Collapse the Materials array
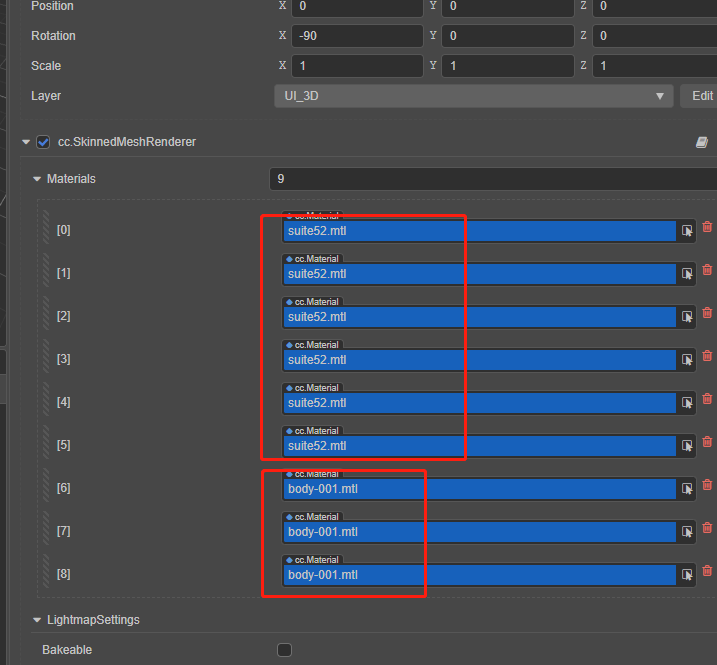The height and width of the screenshot is (665, 717). (x=37, y=179)
